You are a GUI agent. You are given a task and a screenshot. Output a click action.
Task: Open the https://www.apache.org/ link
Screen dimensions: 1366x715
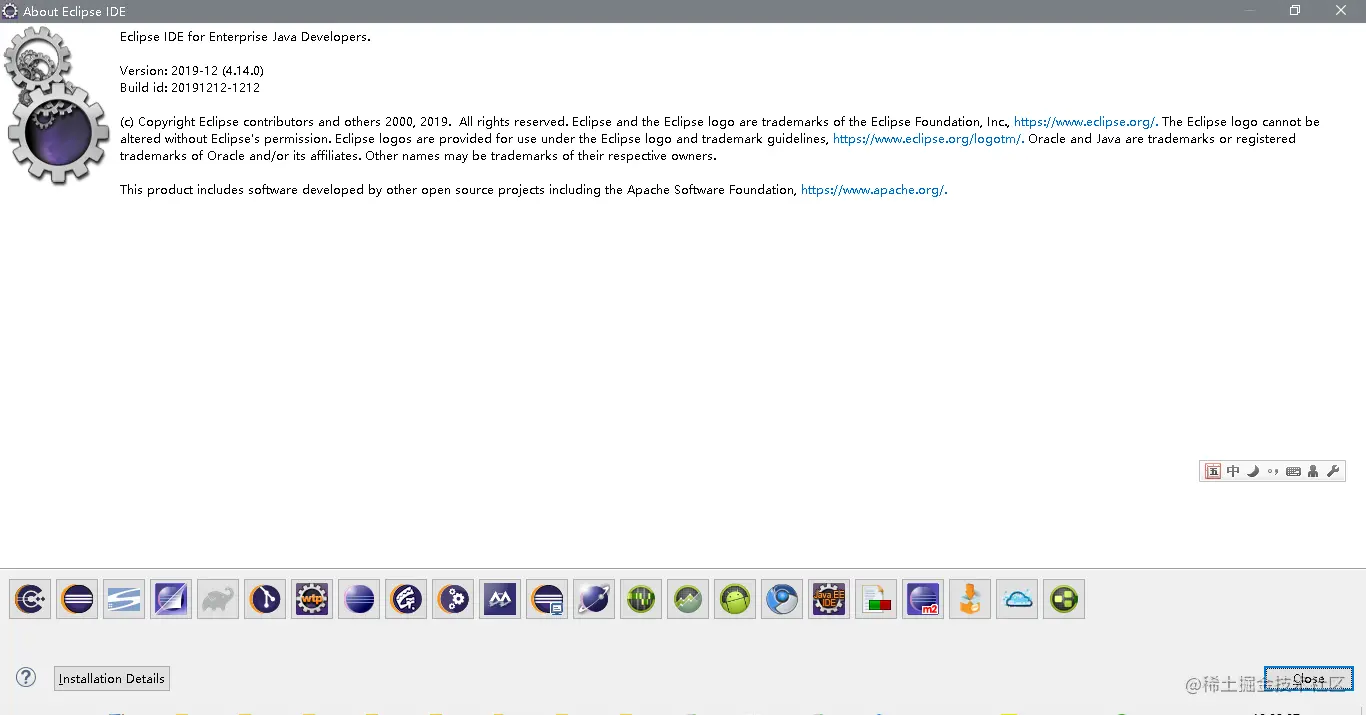coord(874,190)
